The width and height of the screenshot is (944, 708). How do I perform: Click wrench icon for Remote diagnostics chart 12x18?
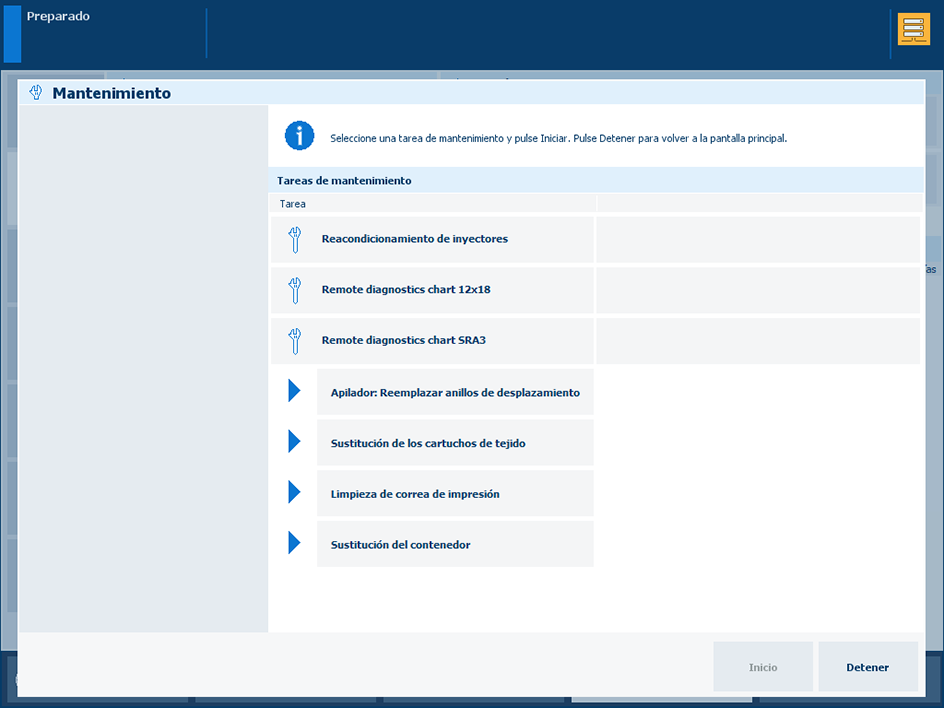click(294, 290)
